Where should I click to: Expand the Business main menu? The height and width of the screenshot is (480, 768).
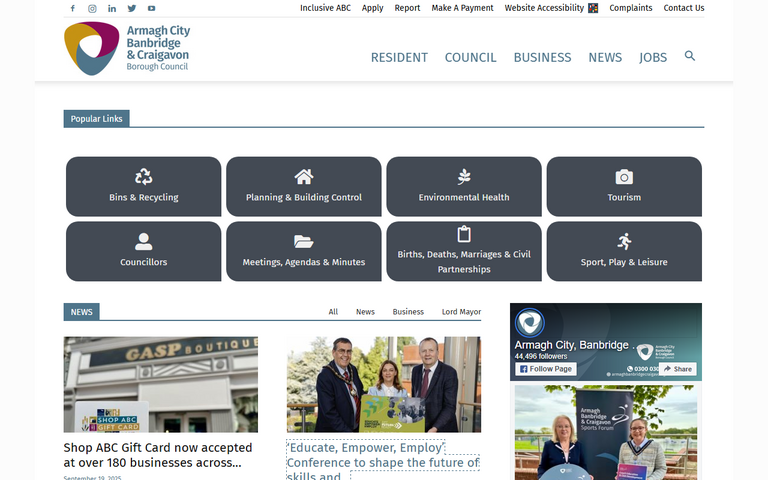542,57
